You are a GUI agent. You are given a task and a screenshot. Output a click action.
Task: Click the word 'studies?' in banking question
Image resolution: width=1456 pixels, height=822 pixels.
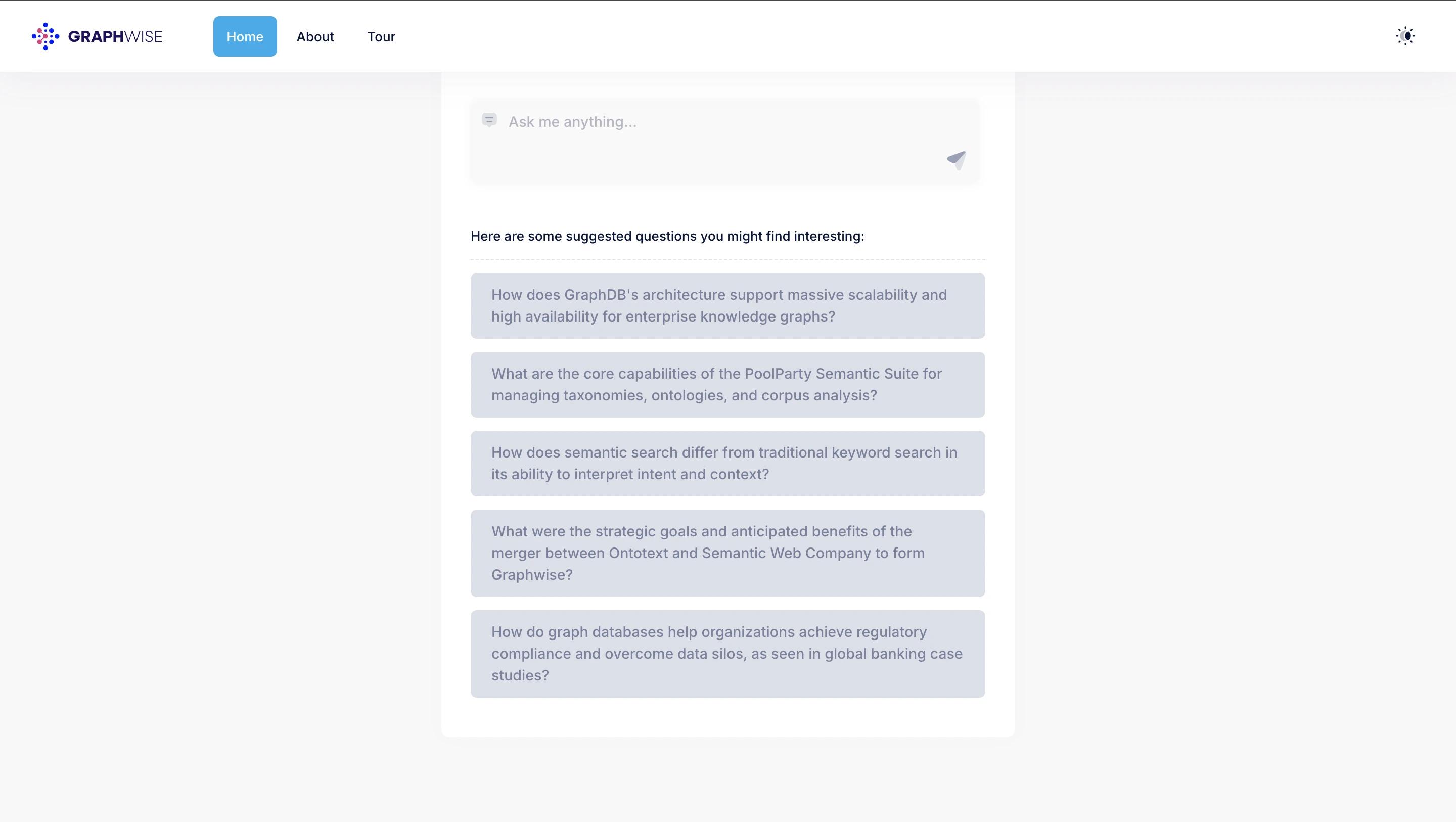(x=519, y=675)
